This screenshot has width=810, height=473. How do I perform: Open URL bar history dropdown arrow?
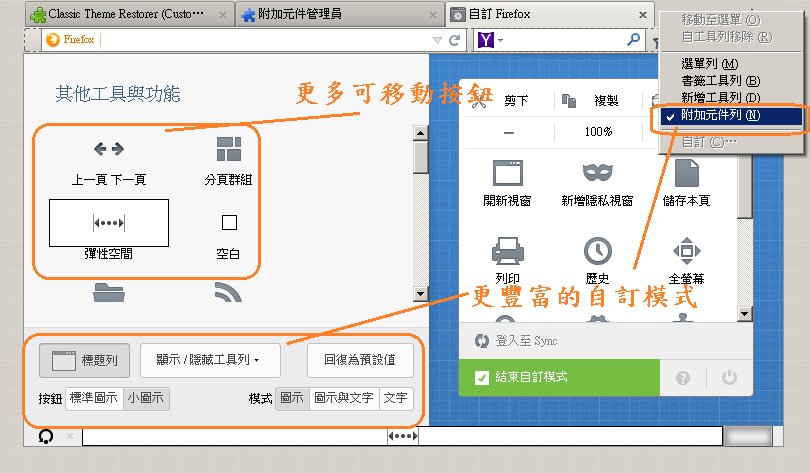pyautogui.click(x=437, y=40)
